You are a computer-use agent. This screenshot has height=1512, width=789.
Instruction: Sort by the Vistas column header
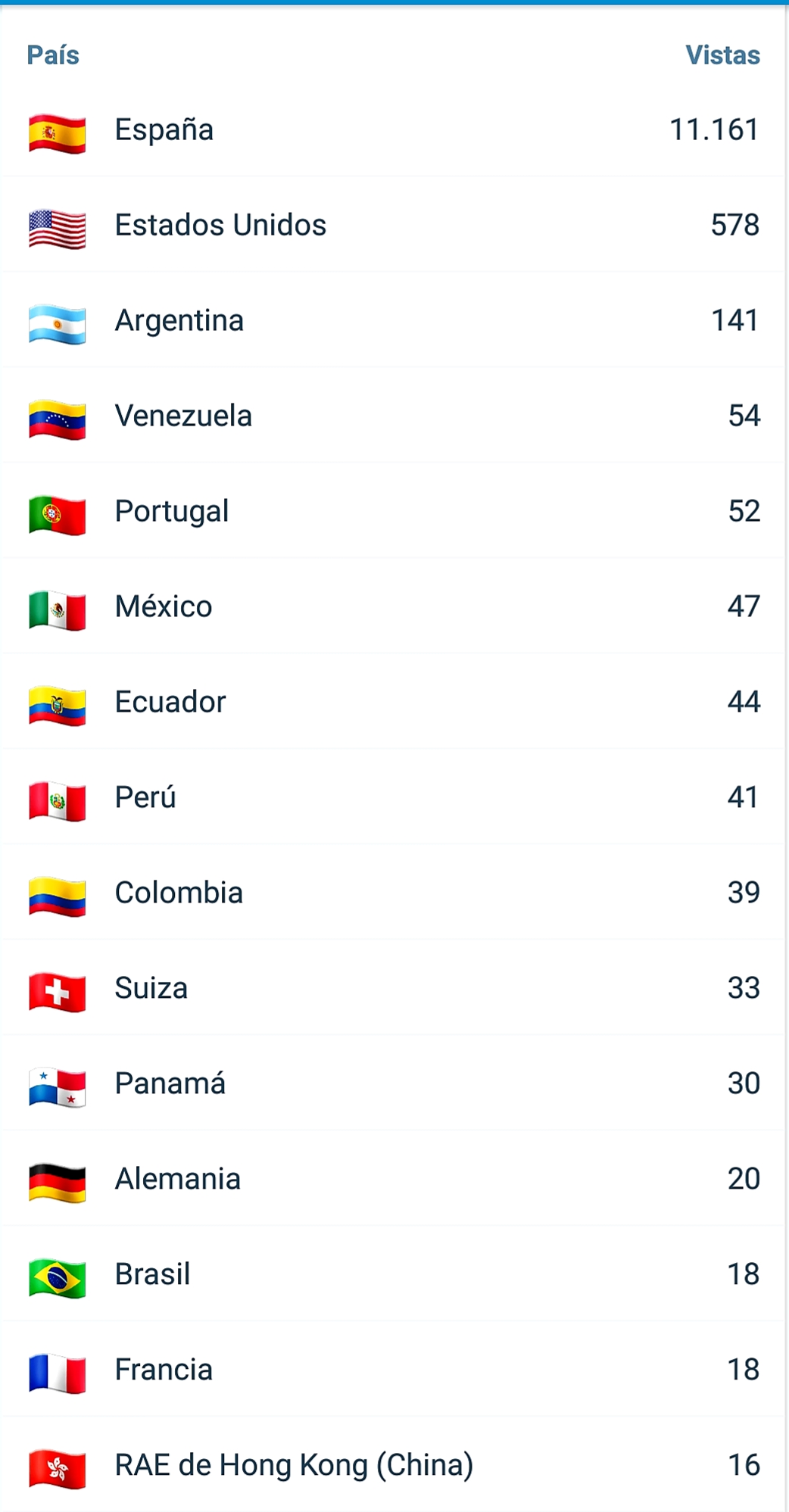pos(722,55)
